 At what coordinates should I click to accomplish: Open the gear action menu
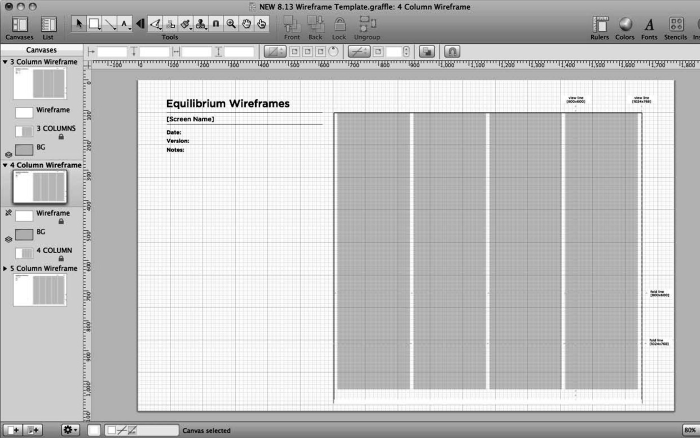70,430
